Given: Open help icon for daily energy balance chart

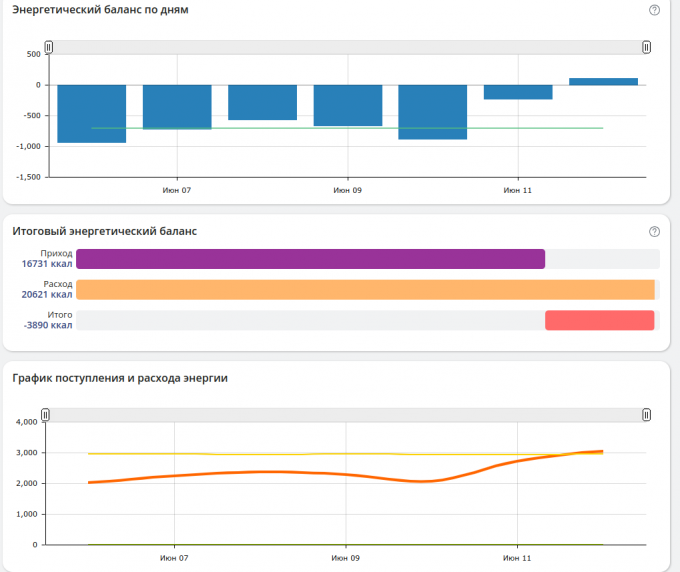Looking at the screenshot, I should click(654, 10).
